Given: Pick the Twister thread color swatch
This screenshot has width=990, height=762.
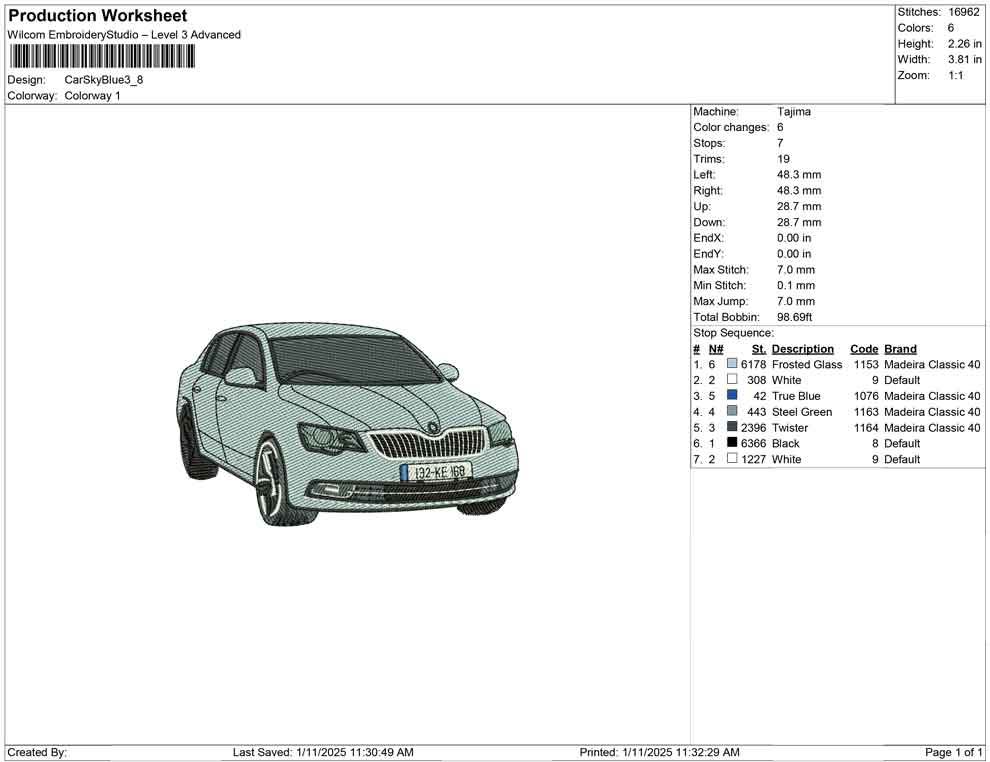Looking at the screenshot, I should point(732,428).
